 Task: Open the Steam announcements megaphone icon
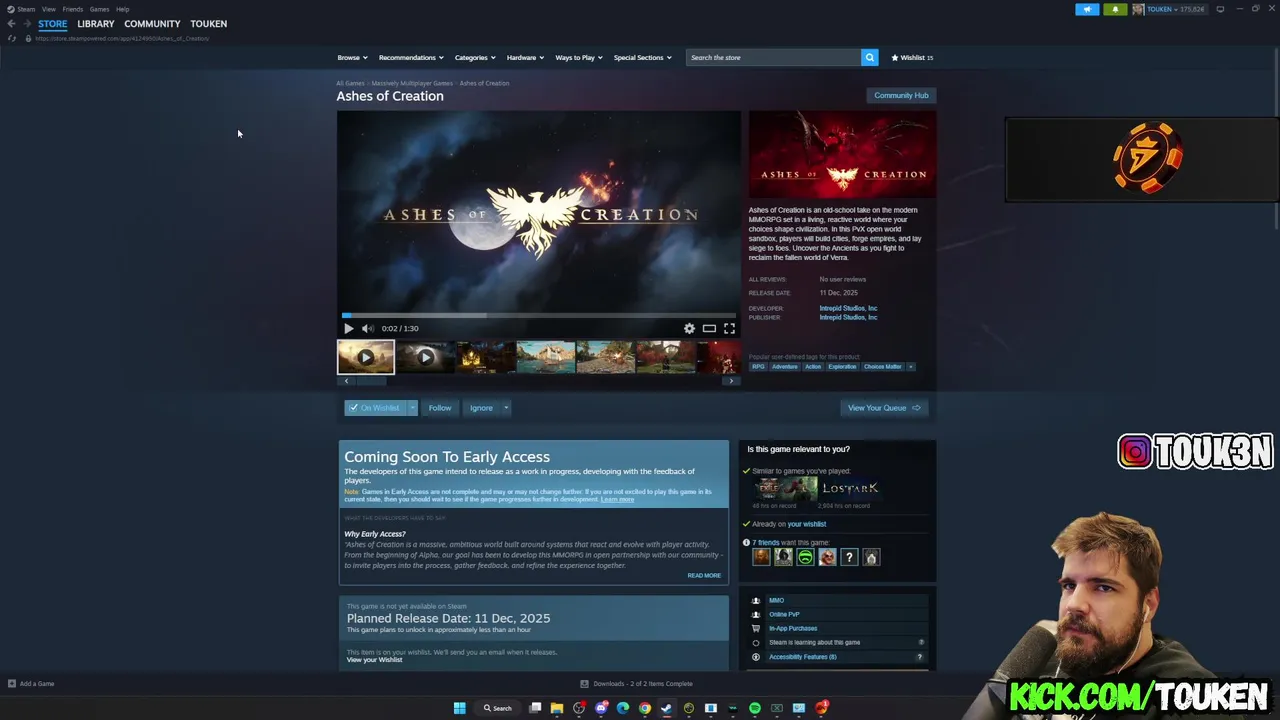tap(1087, 9)
